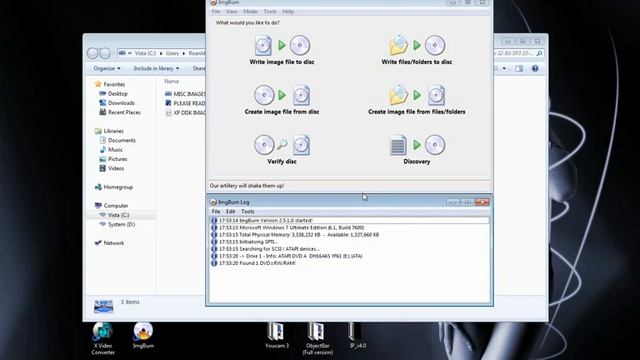
Task: Start Write files/folders to disc mode
Action: [417, 50]
